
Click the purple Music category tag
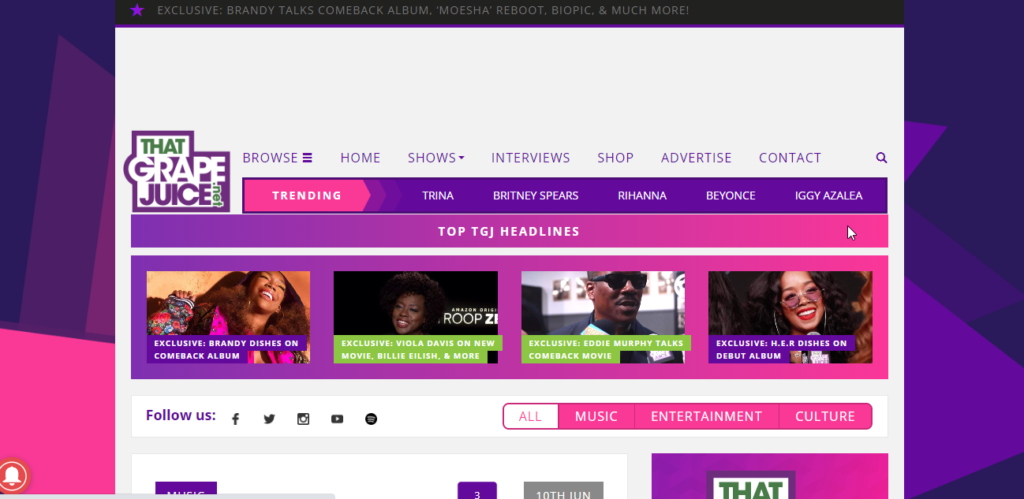click(x=185, y=491)
